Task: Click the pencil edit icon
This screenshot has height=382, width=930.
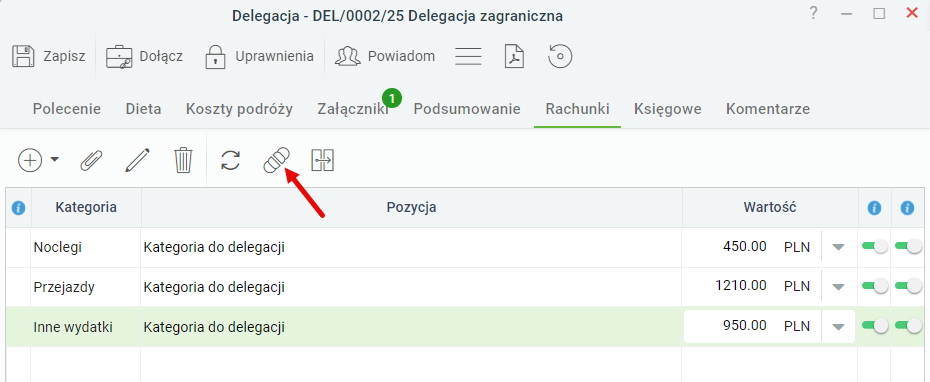Action: point(138,160)
